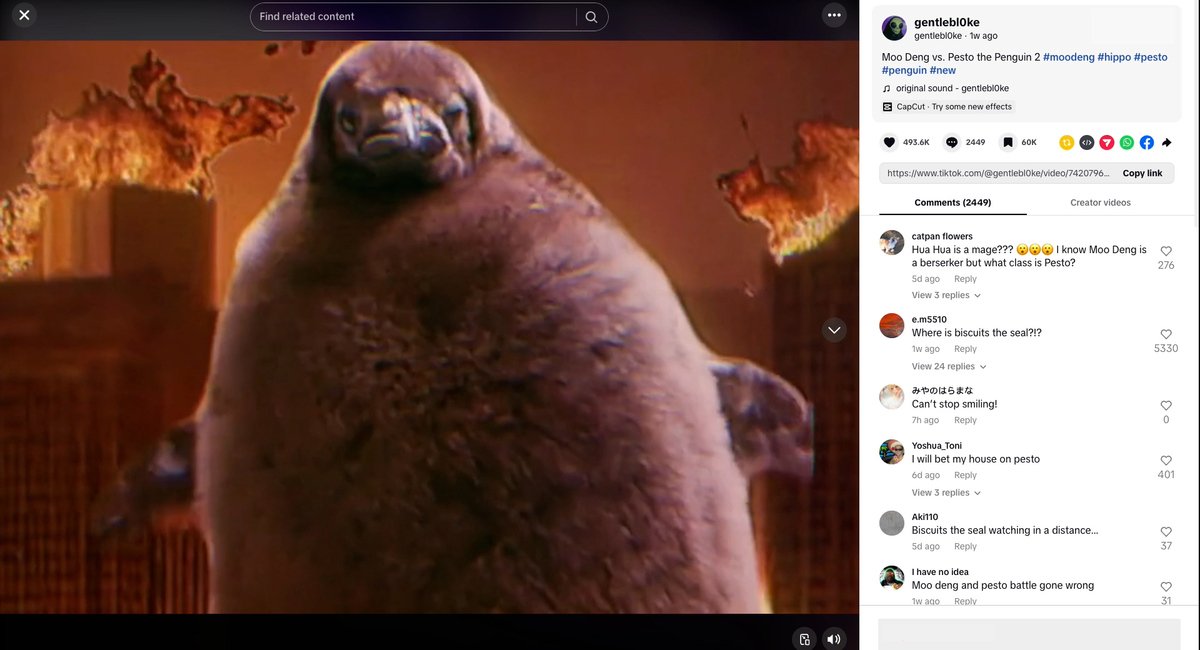1200x650 pixels.
Task: Select the Comments (2449) tab
Action: (952, 203)
